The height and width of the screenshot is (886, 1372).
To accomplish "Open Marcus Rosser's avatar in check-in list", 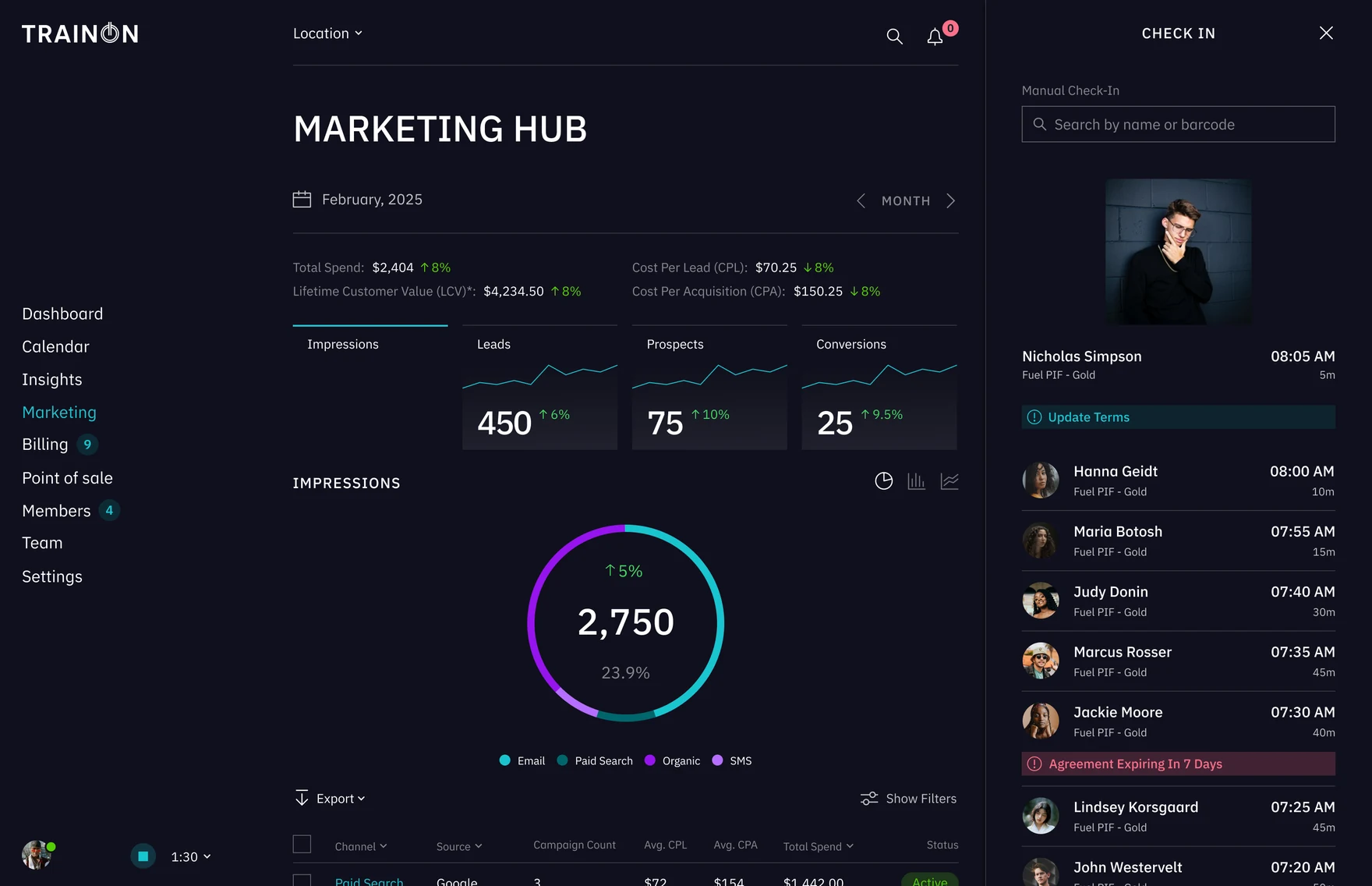I will [1041, 661].
